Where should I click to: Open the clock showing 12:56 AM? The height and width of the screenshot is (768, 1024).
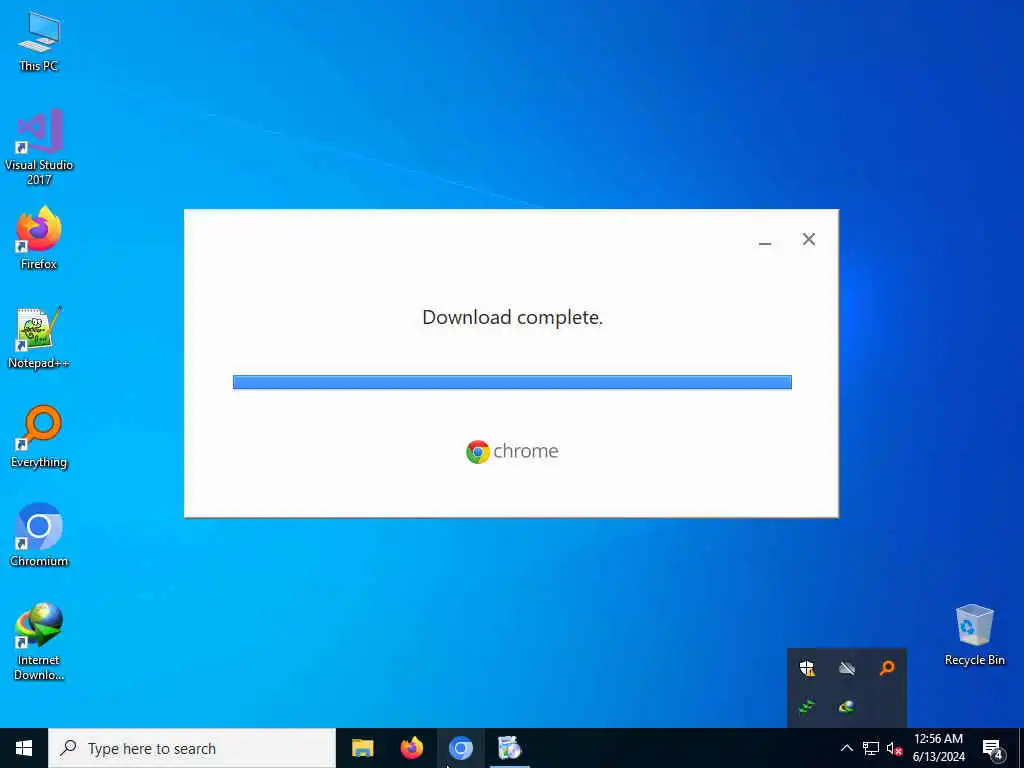point(938,748)
